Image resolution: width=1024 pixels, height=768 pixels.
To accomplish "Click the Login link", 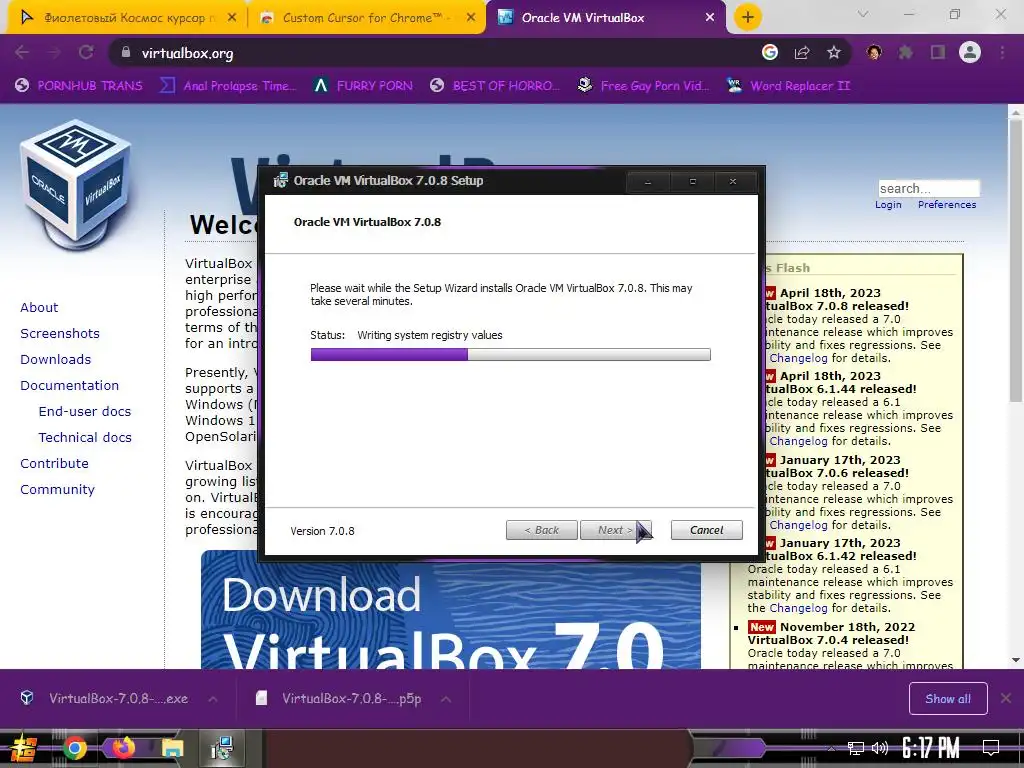I will pos(888,204).
